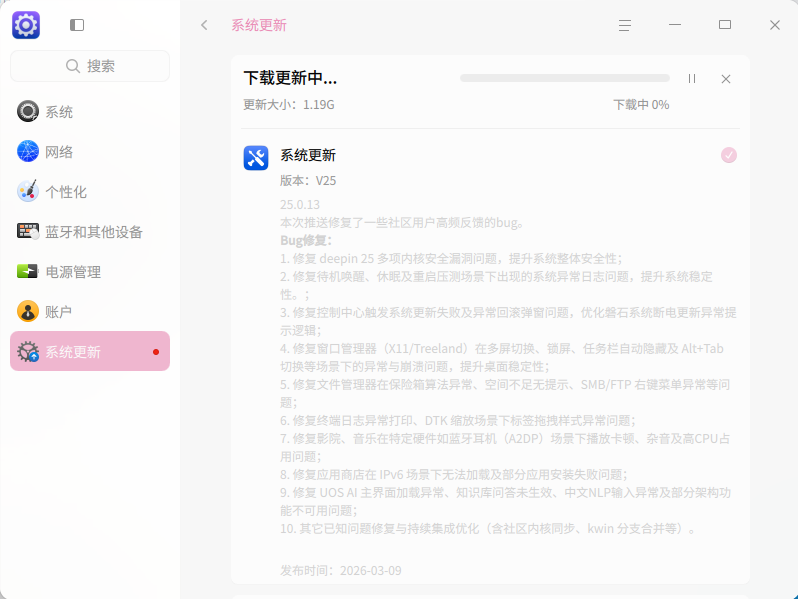
Task: Toggle the pink system update checkmark
Action: [x=729, y=155]
